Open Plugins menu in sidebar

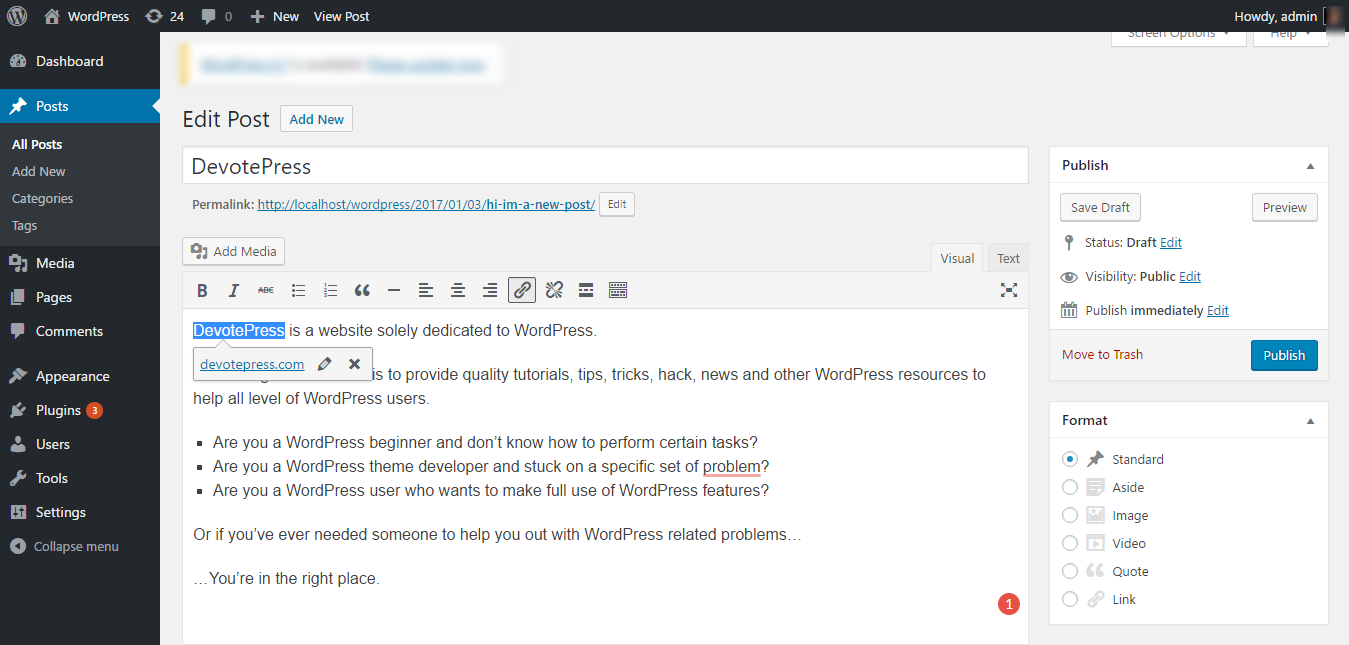point(80,410)
